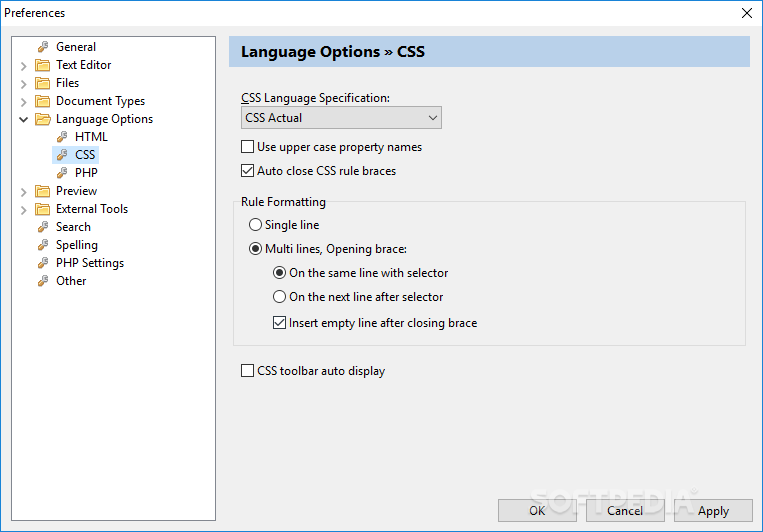The height and width of the screenshot is (532, 763).
Task: Expand the Document Types tree node
Action: coord(23,102)
